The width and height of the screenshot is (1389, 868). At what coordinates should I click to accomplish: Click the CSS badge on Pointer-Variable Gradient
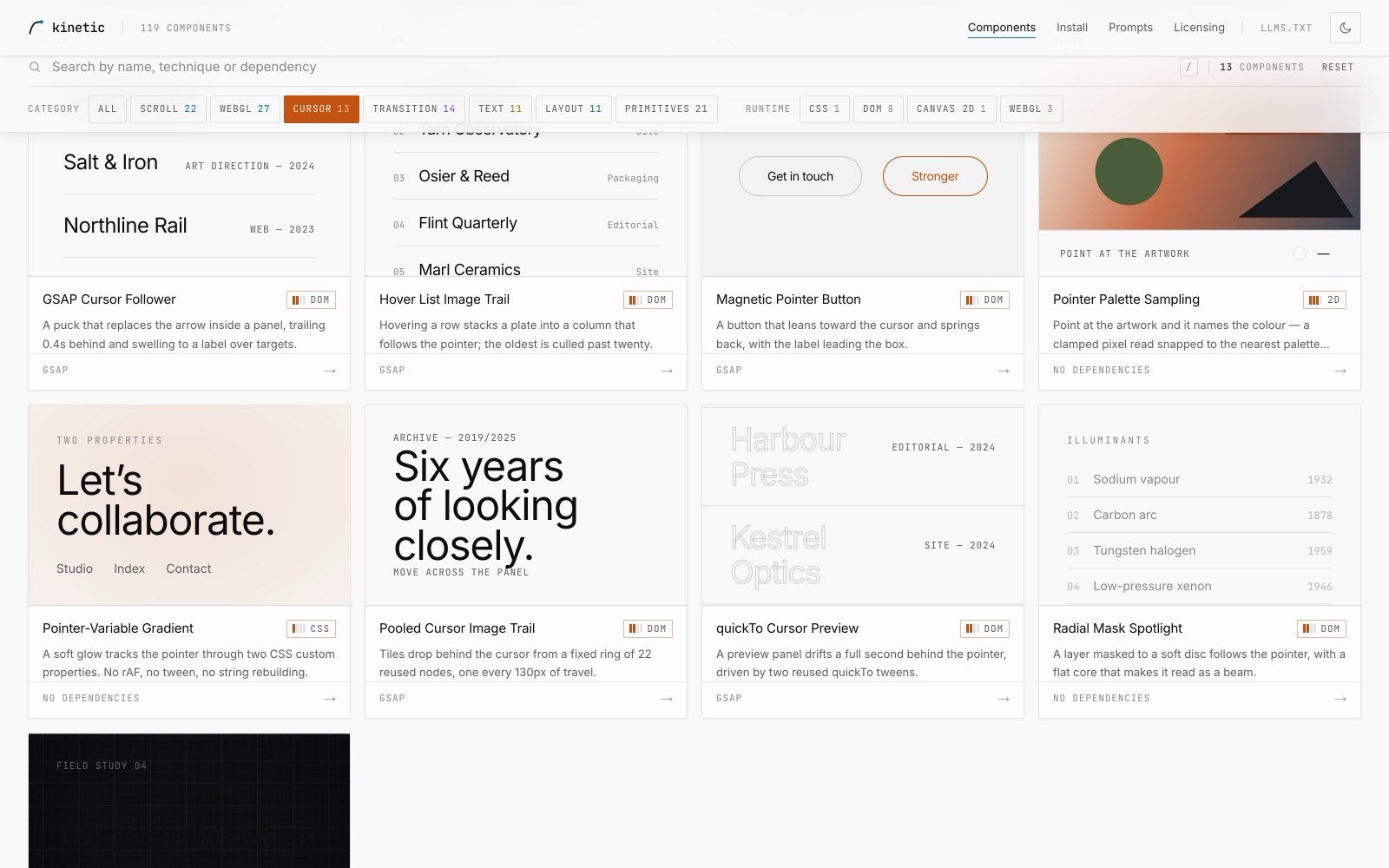point(311,628)
